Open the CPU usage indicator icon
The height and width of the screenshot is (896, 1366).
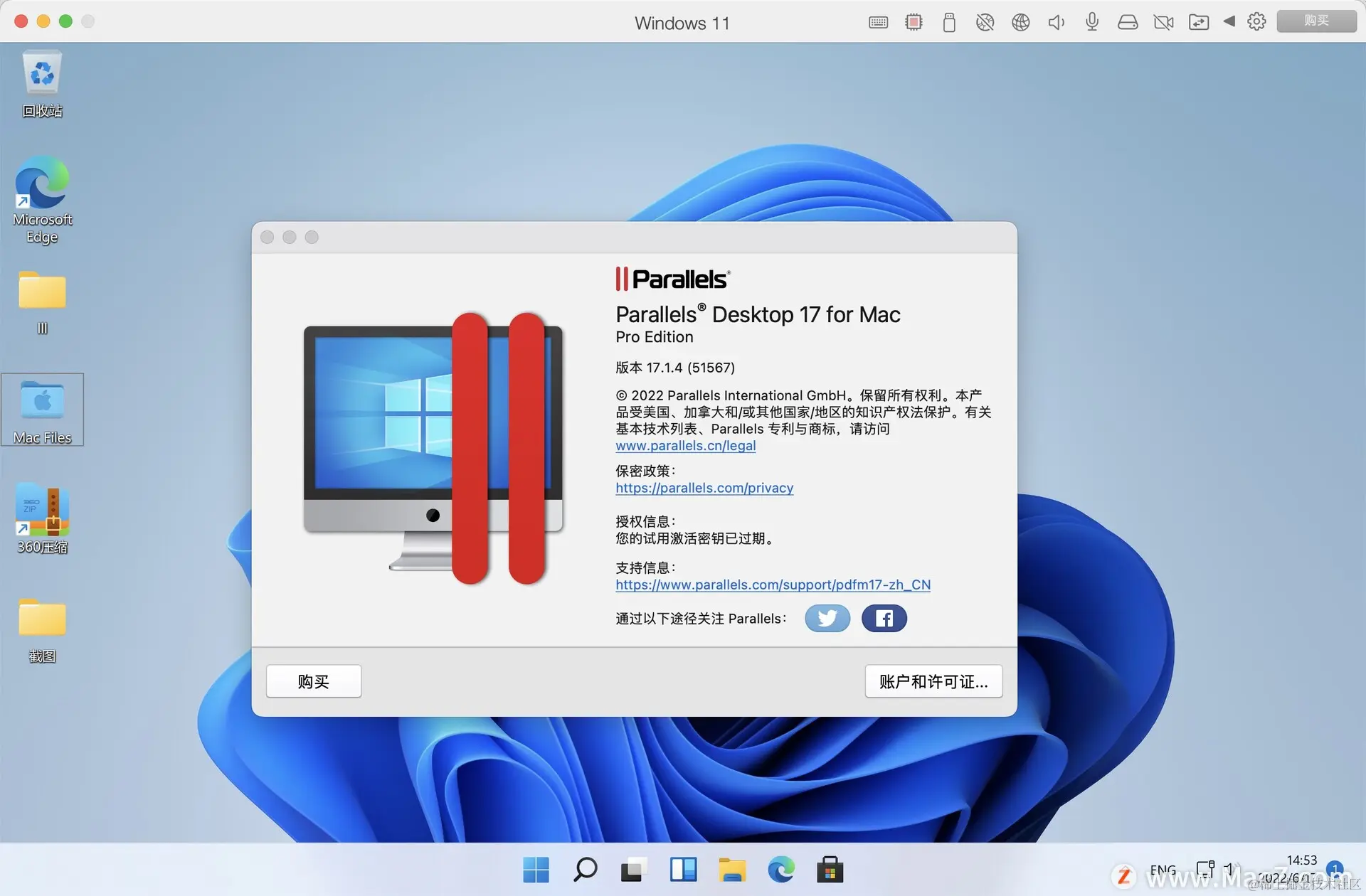click(x=914, y=22)
